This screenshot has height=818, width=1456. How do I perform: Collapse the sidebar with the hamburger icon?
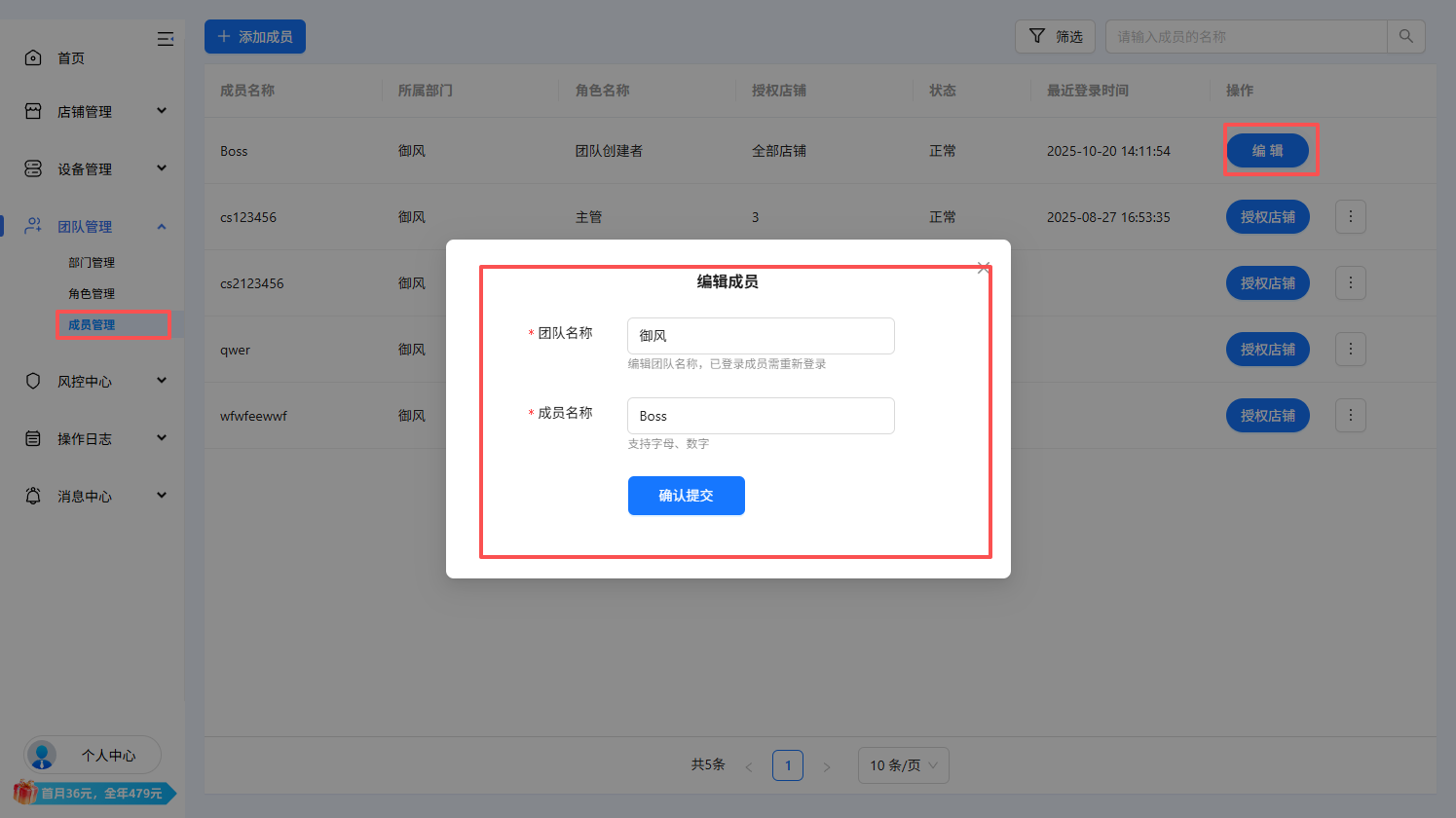tap(166, 39)
